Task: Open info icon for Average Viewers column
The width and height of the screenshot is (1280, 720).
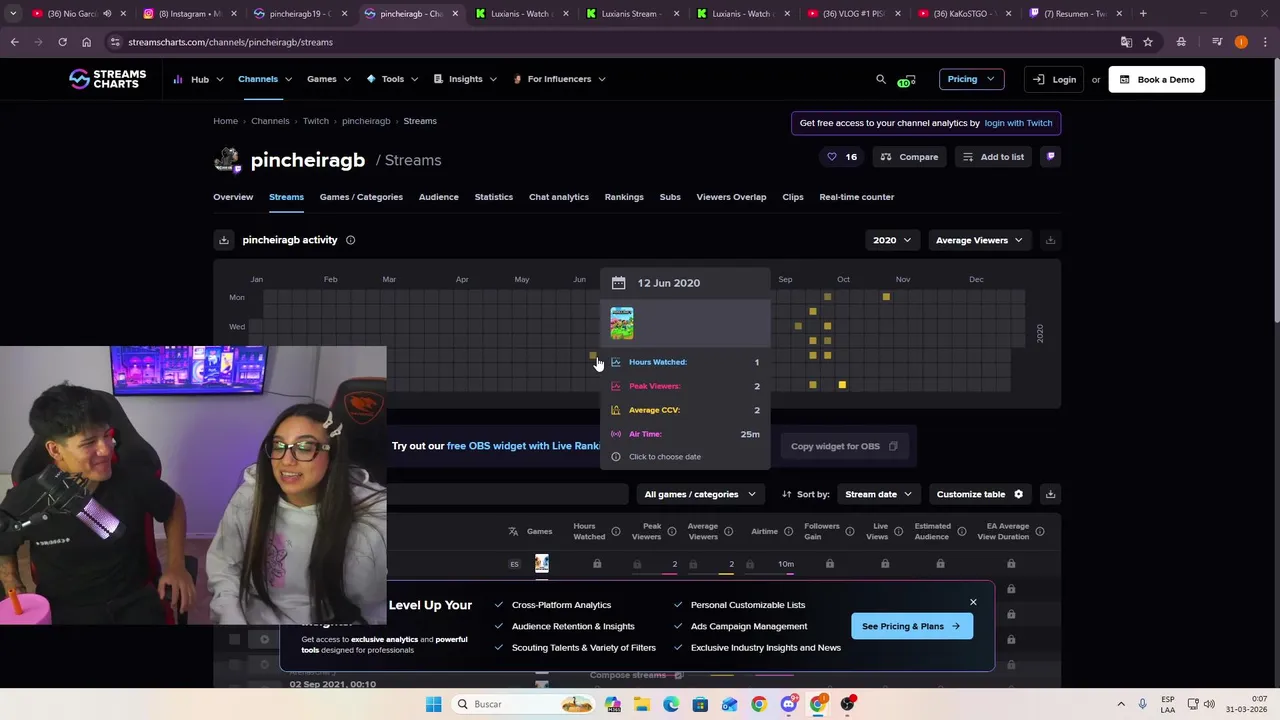Action: (728, 531)
